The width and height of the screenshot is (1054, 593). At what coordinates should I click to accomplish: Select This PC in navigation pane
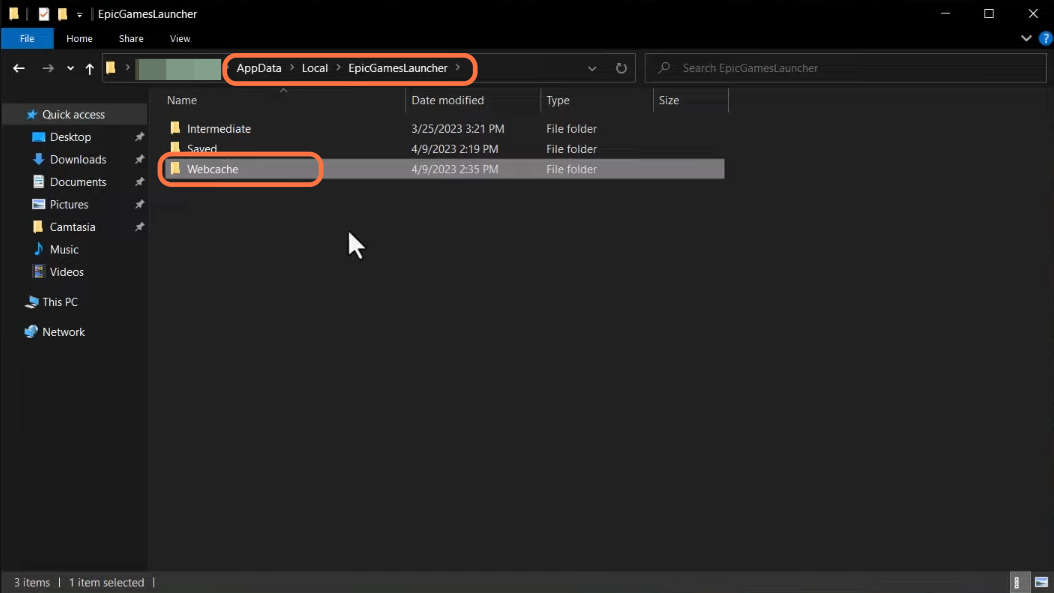(60, 302)
